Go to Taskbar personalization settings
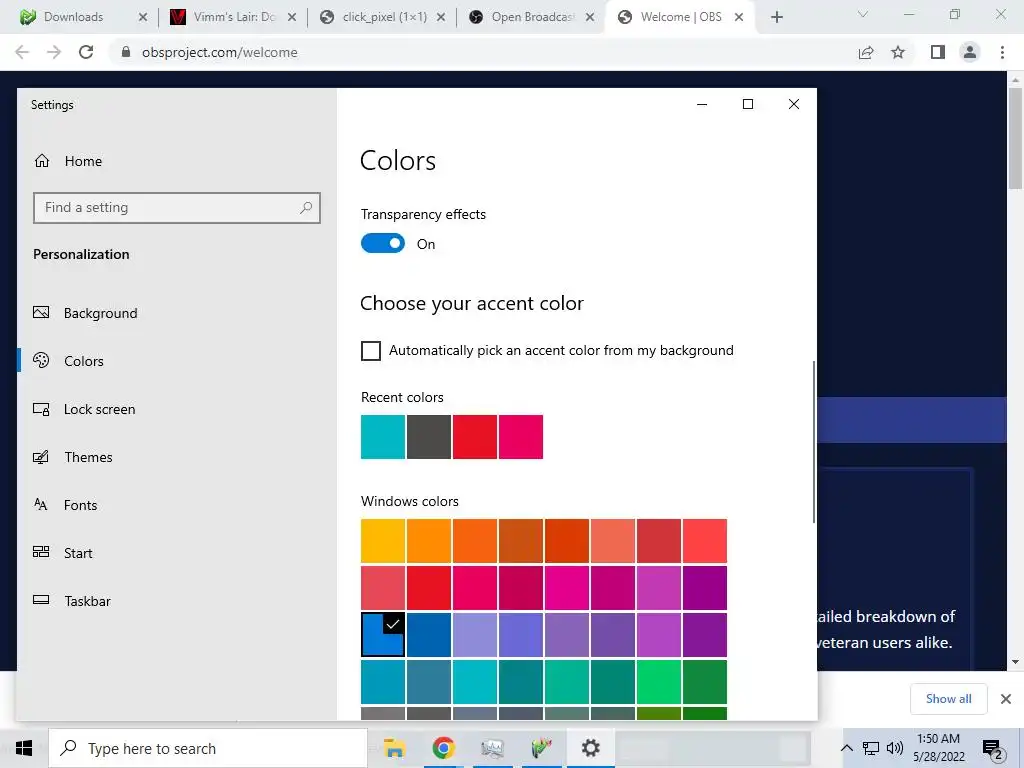Image resolution: width=1024 pixels, height=768 pixels. click(87, 601)
